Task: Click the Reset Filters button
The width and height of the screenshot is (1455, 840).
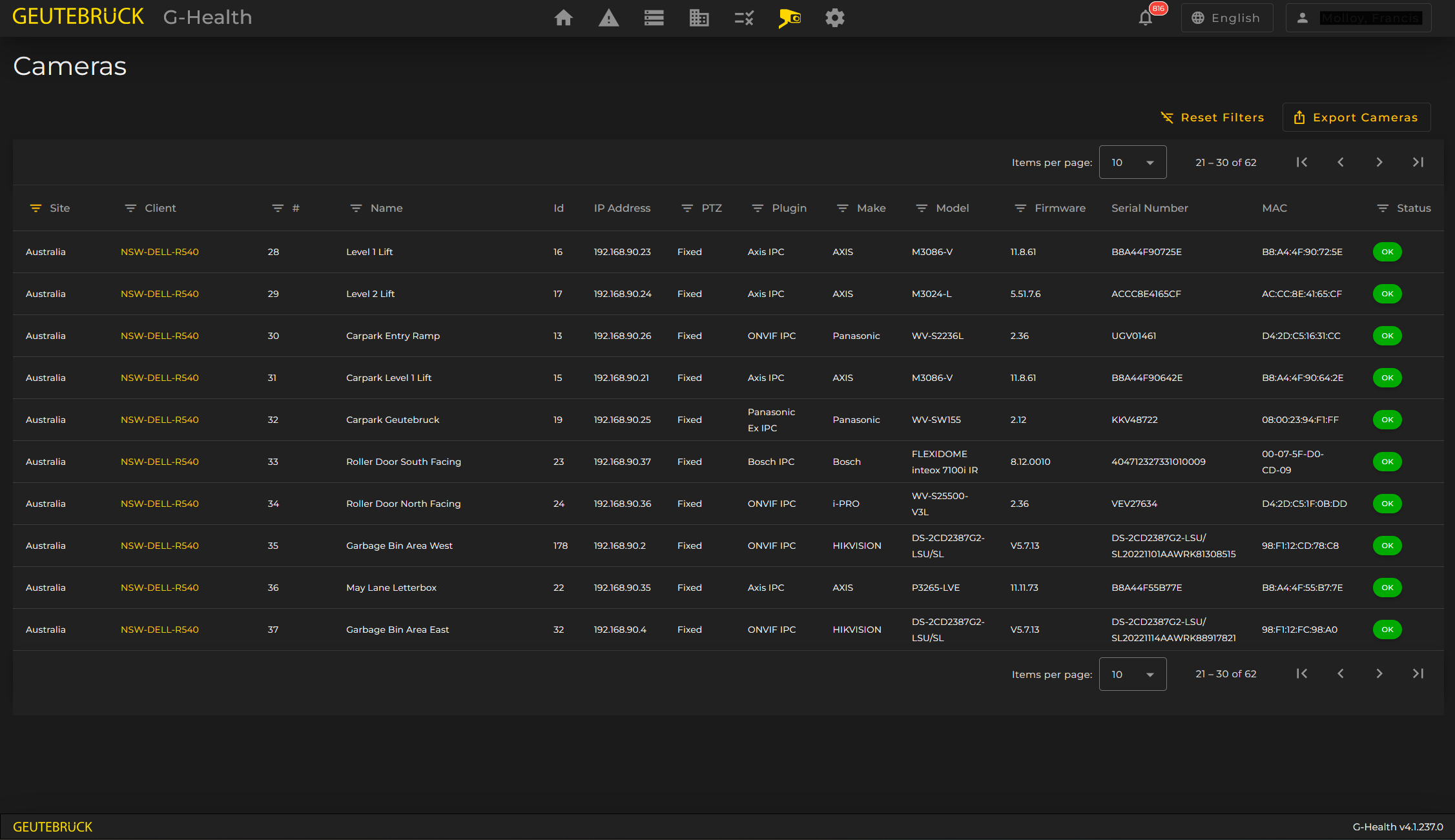Action: coord(1212,118)
